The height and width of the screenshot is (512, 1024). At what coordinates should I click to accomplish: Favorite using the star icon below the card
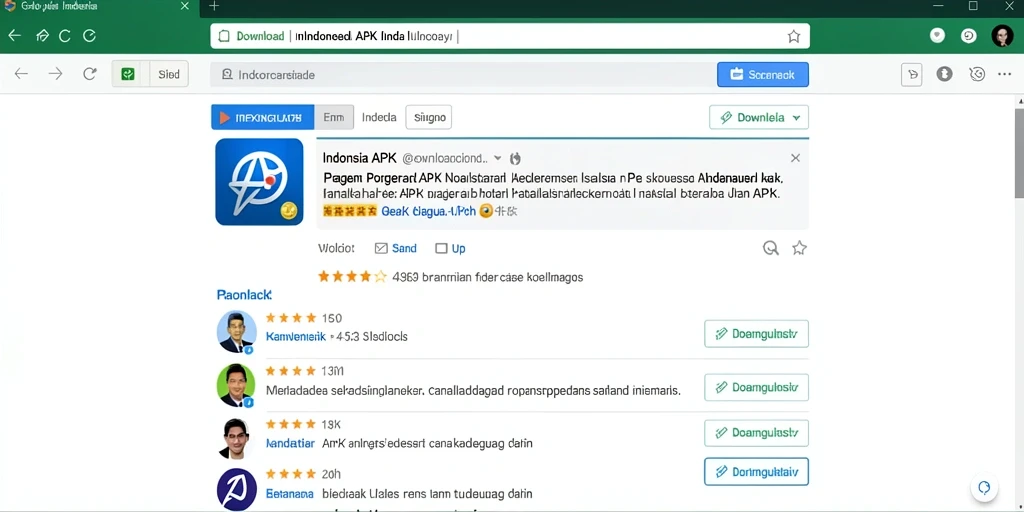click(799, 248)
